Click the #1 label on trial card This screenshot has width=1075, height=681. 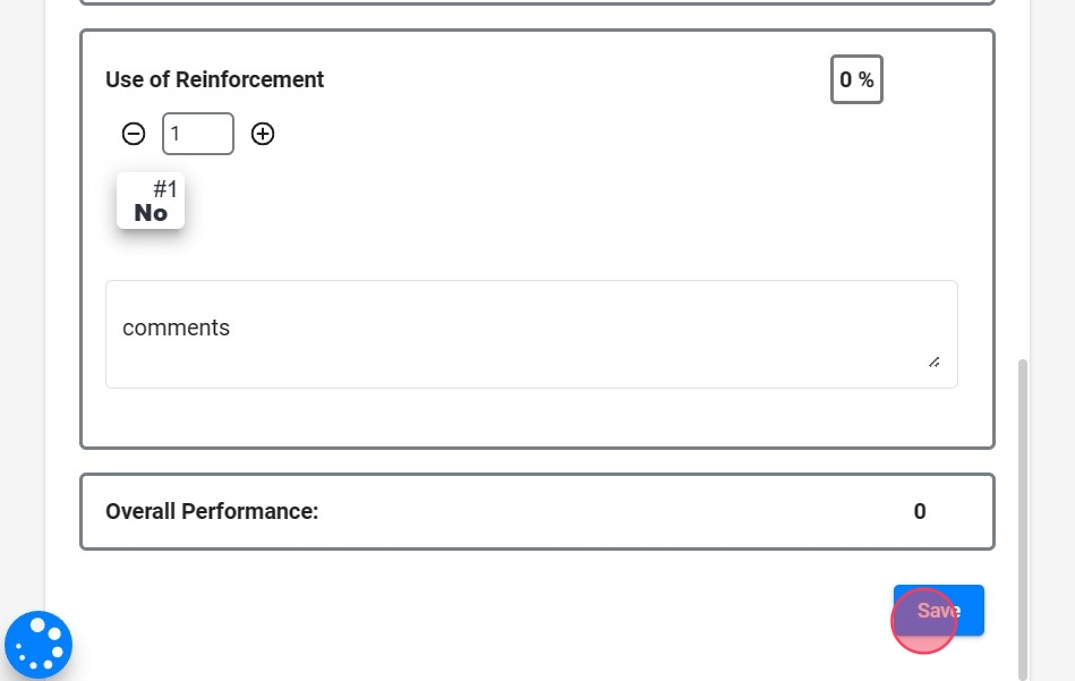[x=165, y=189]
